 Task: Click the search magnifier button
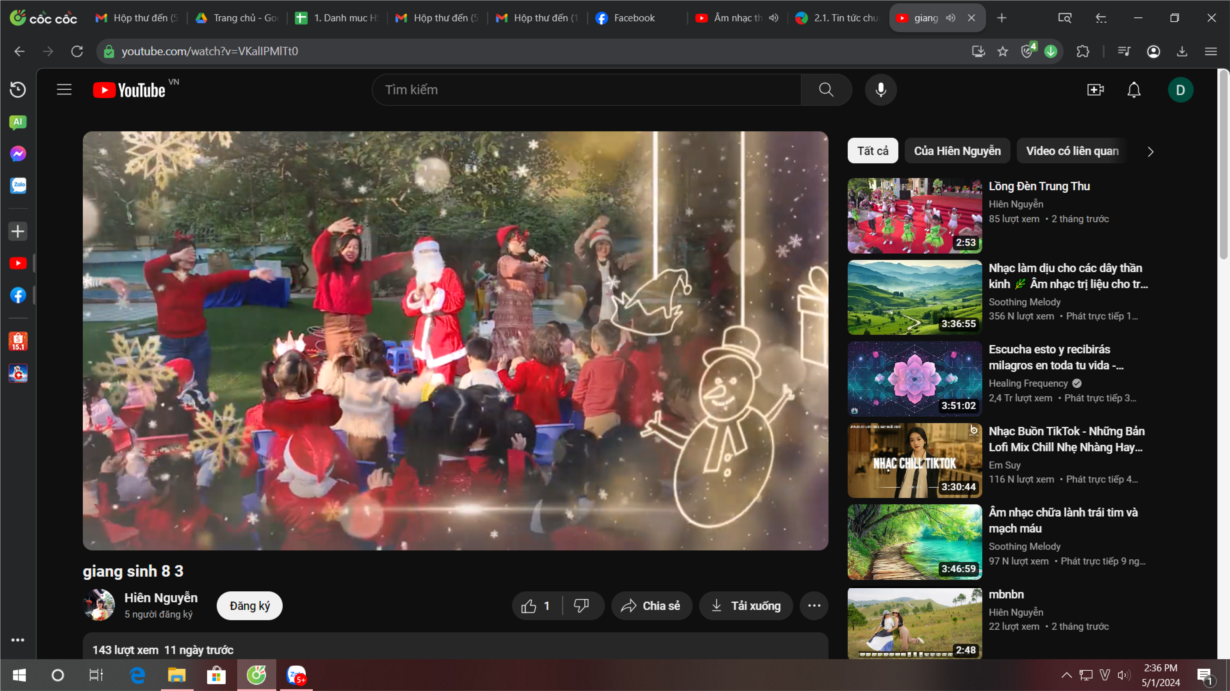point(826,90)
